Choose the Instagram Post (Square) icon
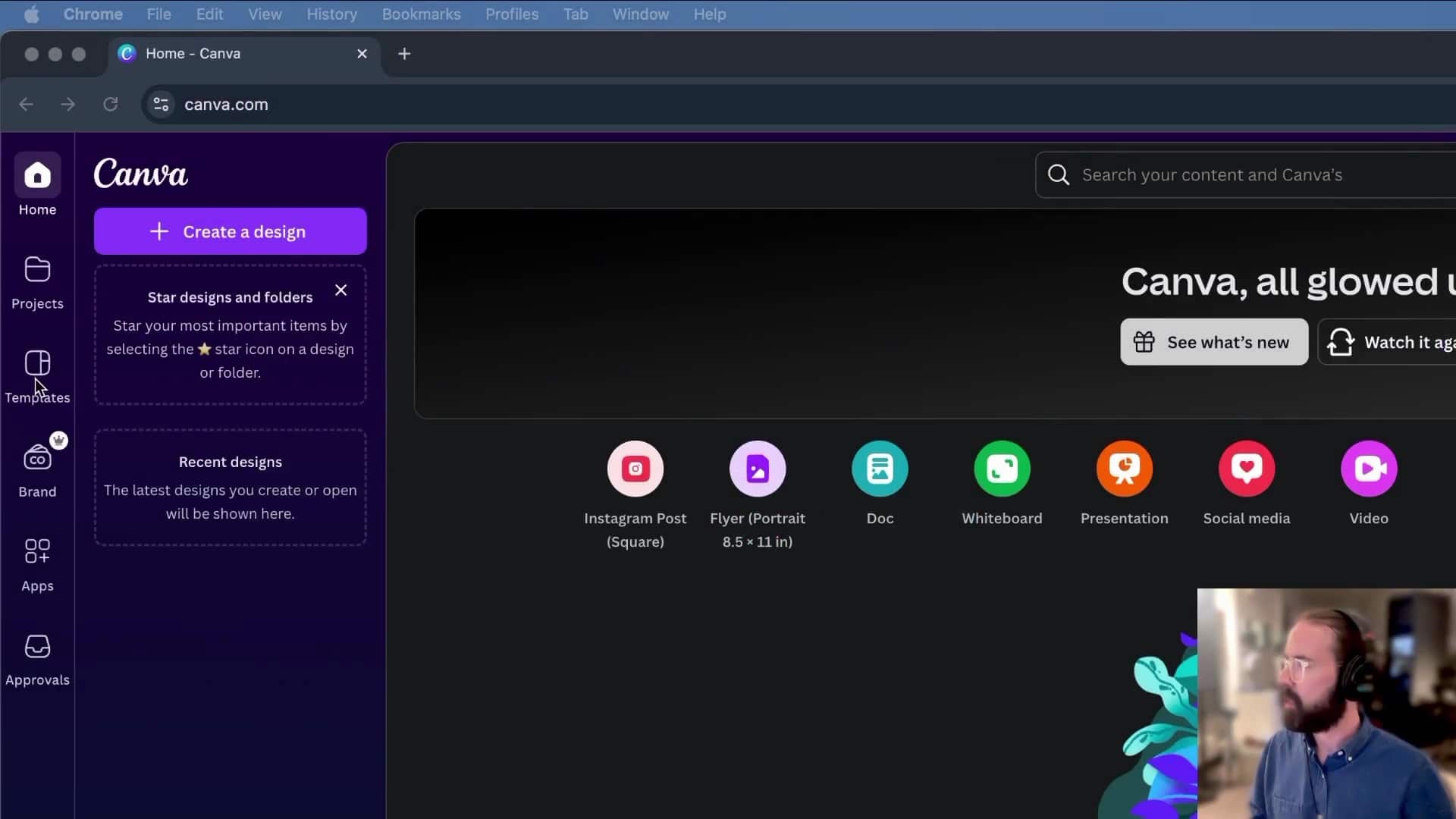 635,469
